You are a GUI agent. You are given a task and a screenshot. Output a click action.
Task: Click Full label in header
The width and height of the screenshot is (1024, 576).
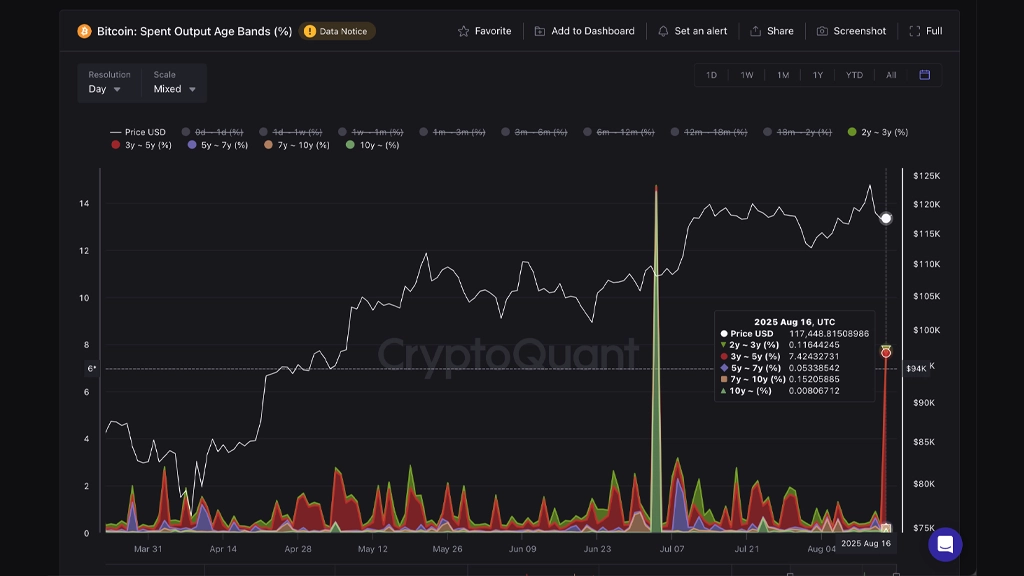coord(934,31)
